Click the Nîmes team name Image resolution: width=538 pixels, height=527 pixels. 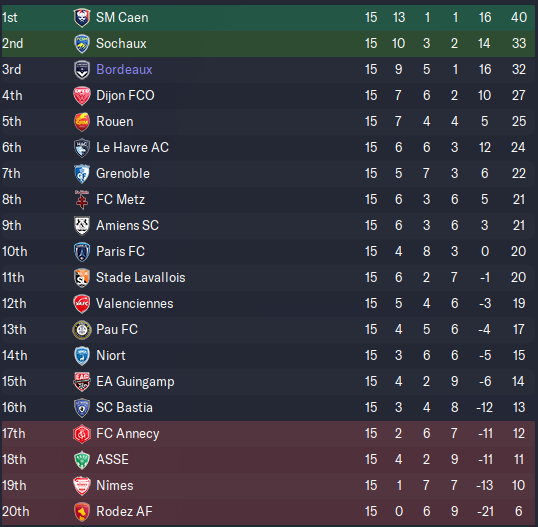115,486
